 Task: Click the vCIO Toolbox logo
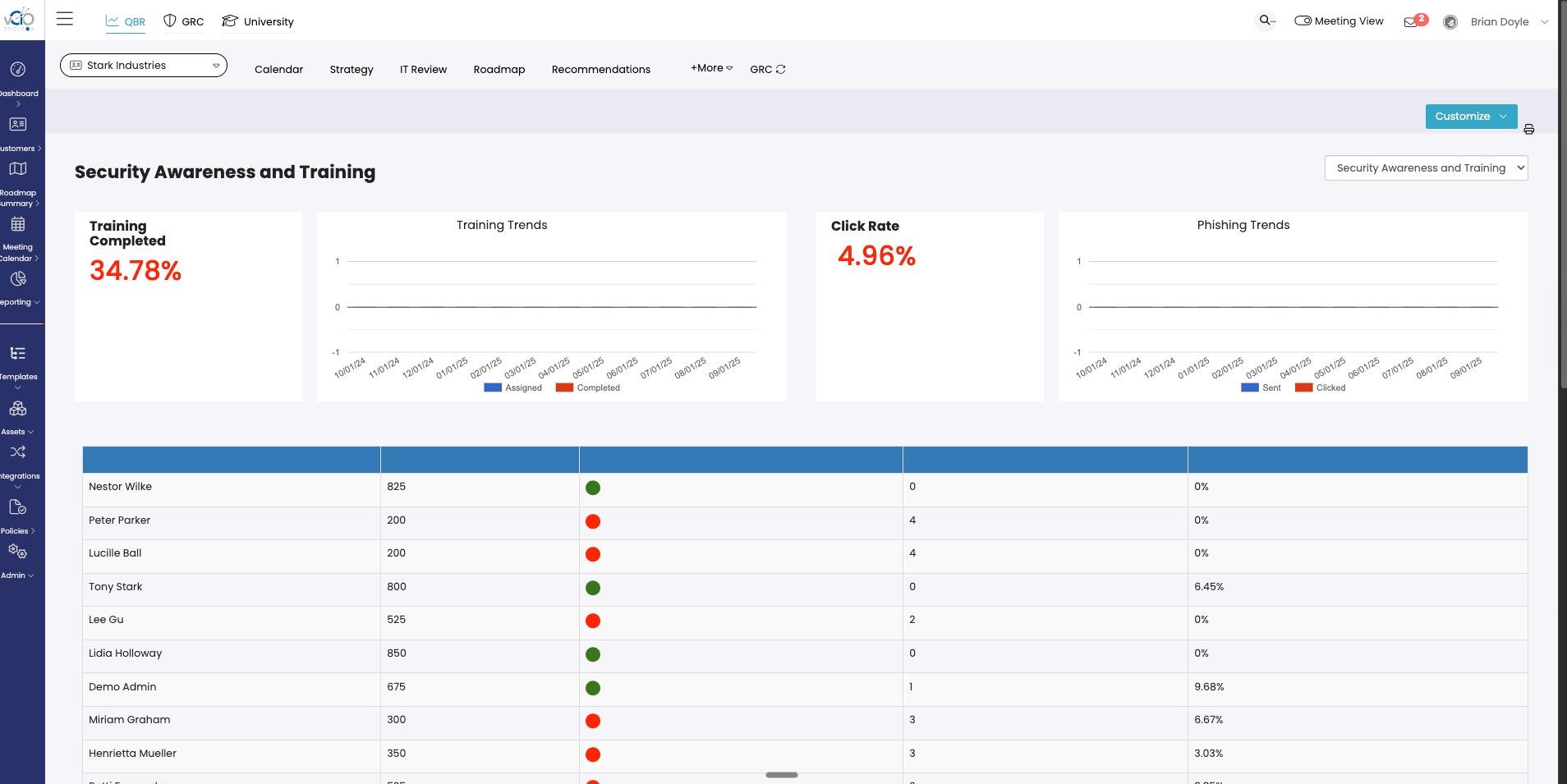(18, 20)
